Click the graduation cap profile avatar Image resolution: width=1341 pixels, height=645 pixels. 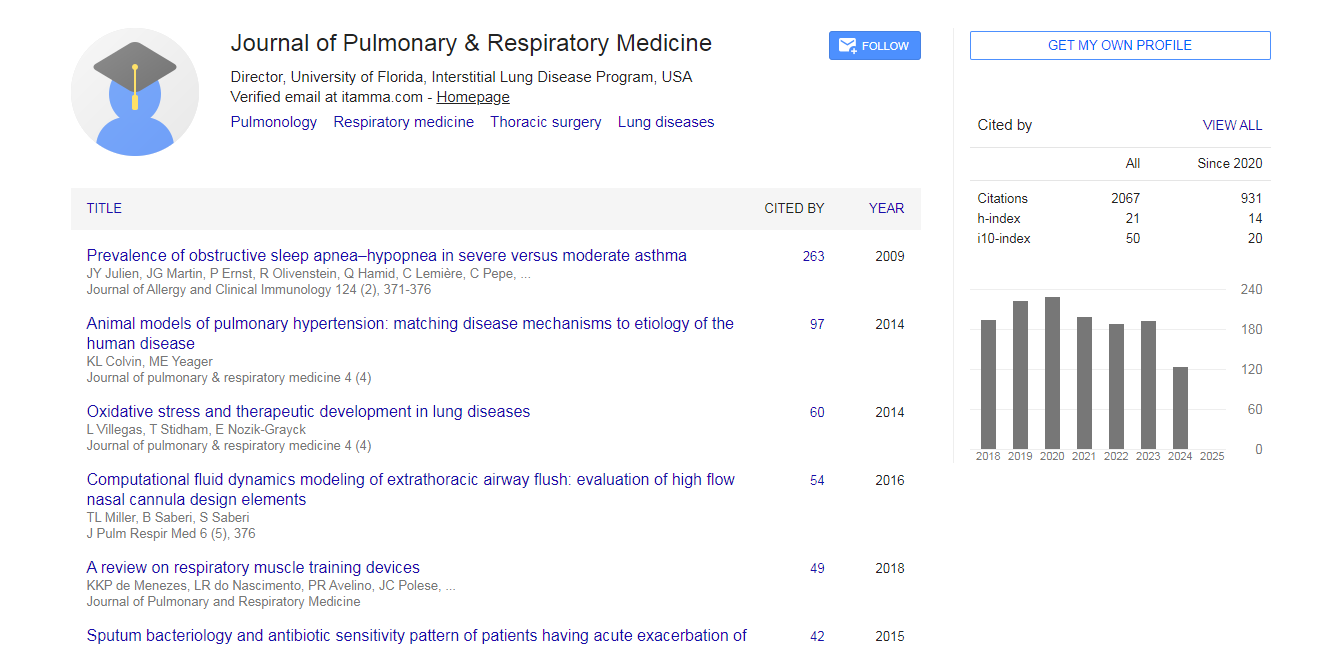click(x=135, y=92)
